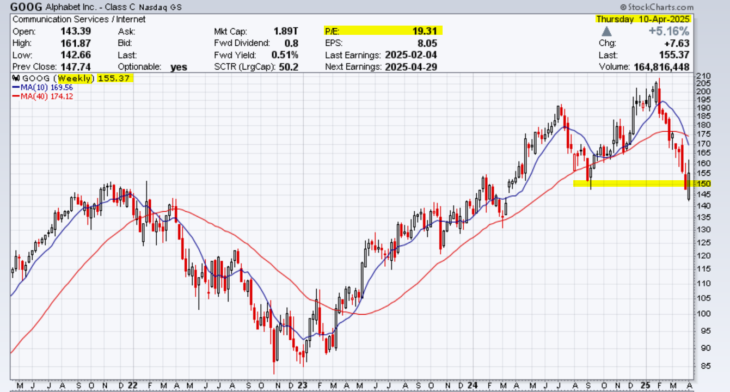
Task: Click the year '22' on time axis
Action: (x=133, y=385)
